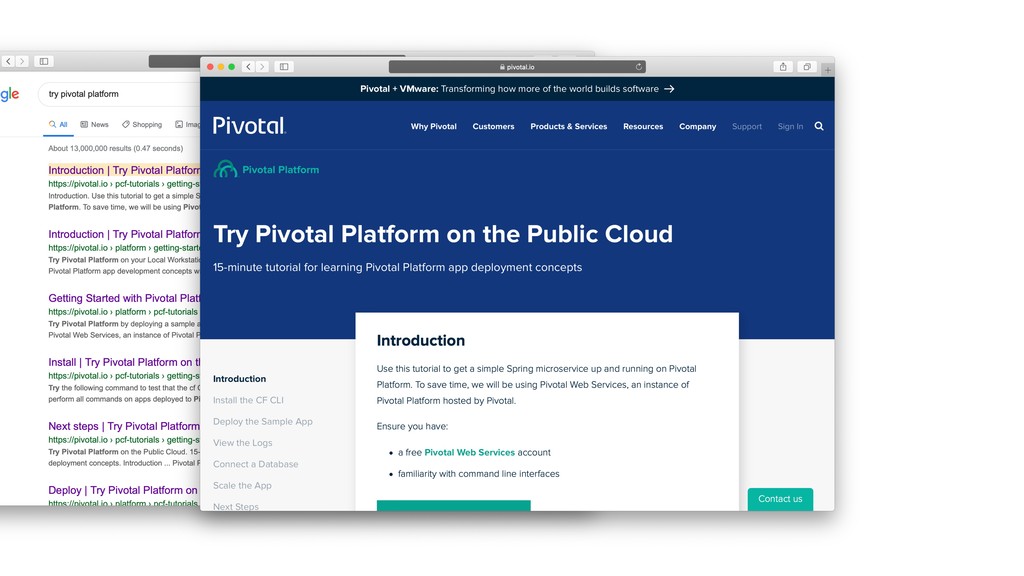Open the Pivotal Web Services link
This screenshot has height=576, width=1024.
coord(470,453)
